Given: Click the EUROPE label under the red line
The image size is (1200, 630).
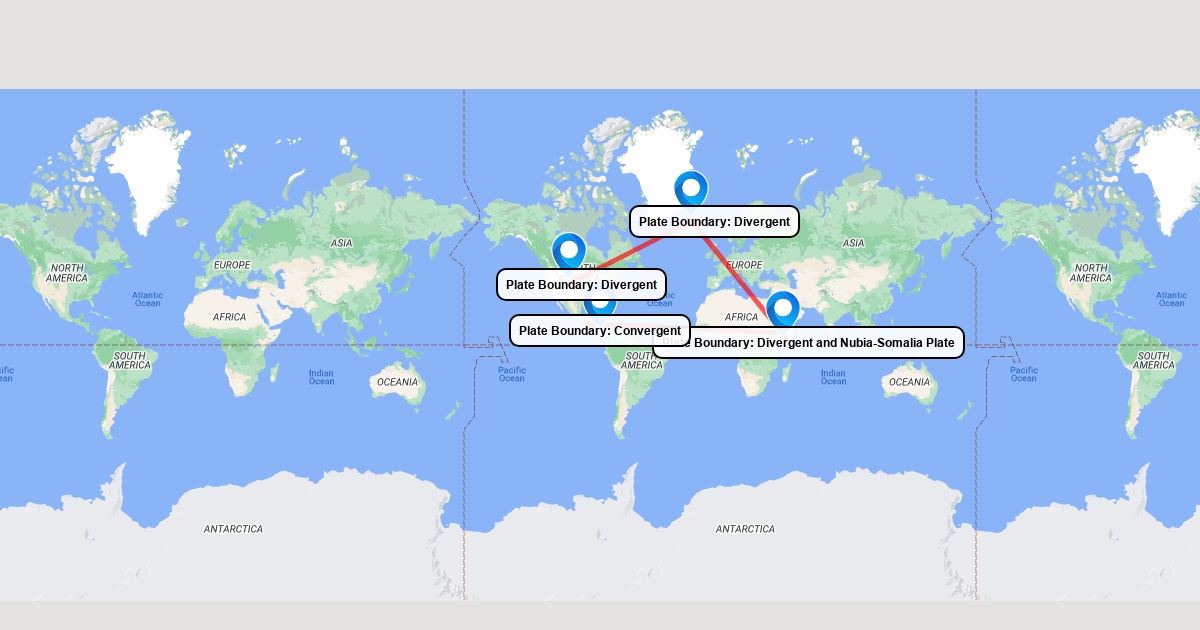Looking at the screenshot, I should tap(743, 265).
